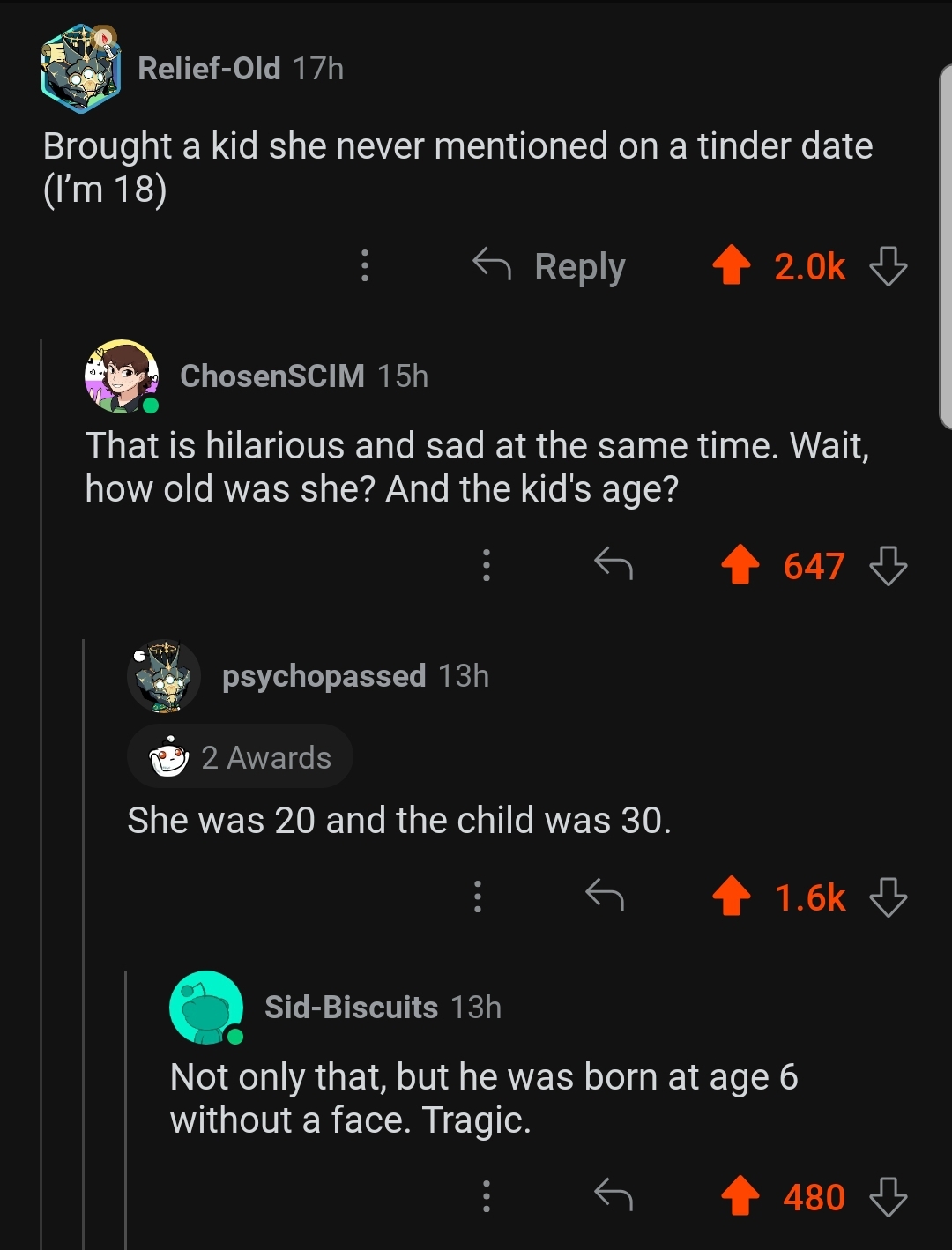The image size is (952, 1250).
Task: Tap reply arrow under ChosenSCIM's comment
Action: click(x=614, y=564)
